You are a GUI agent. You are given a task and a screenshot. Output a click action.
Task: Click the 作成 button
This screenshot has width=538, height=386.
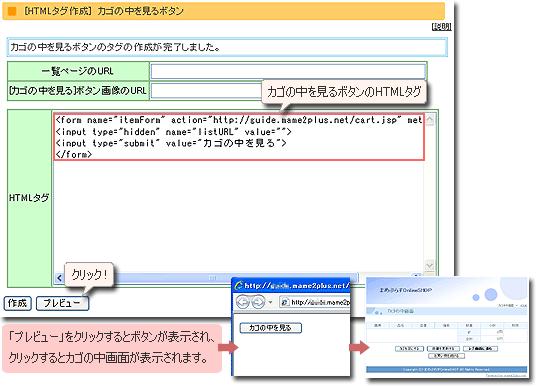click(17, 303)
